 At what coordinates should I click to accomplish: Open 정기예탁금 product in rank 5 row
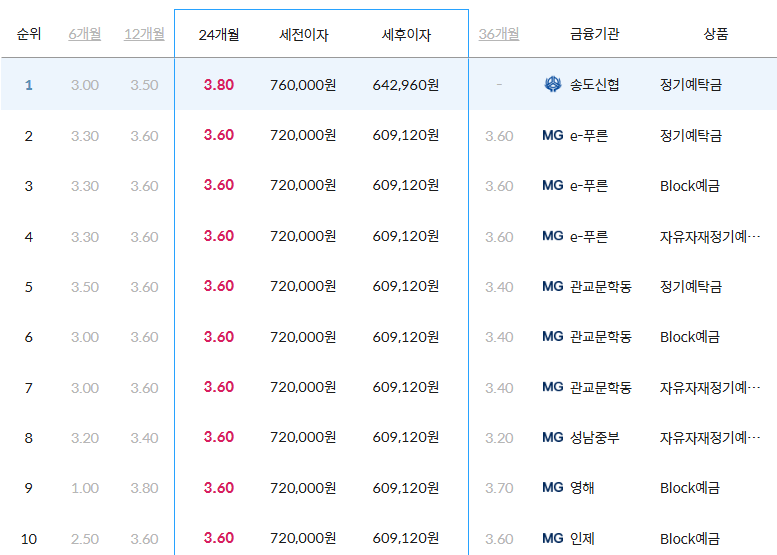pyautogui.click(x=691, y=286)
